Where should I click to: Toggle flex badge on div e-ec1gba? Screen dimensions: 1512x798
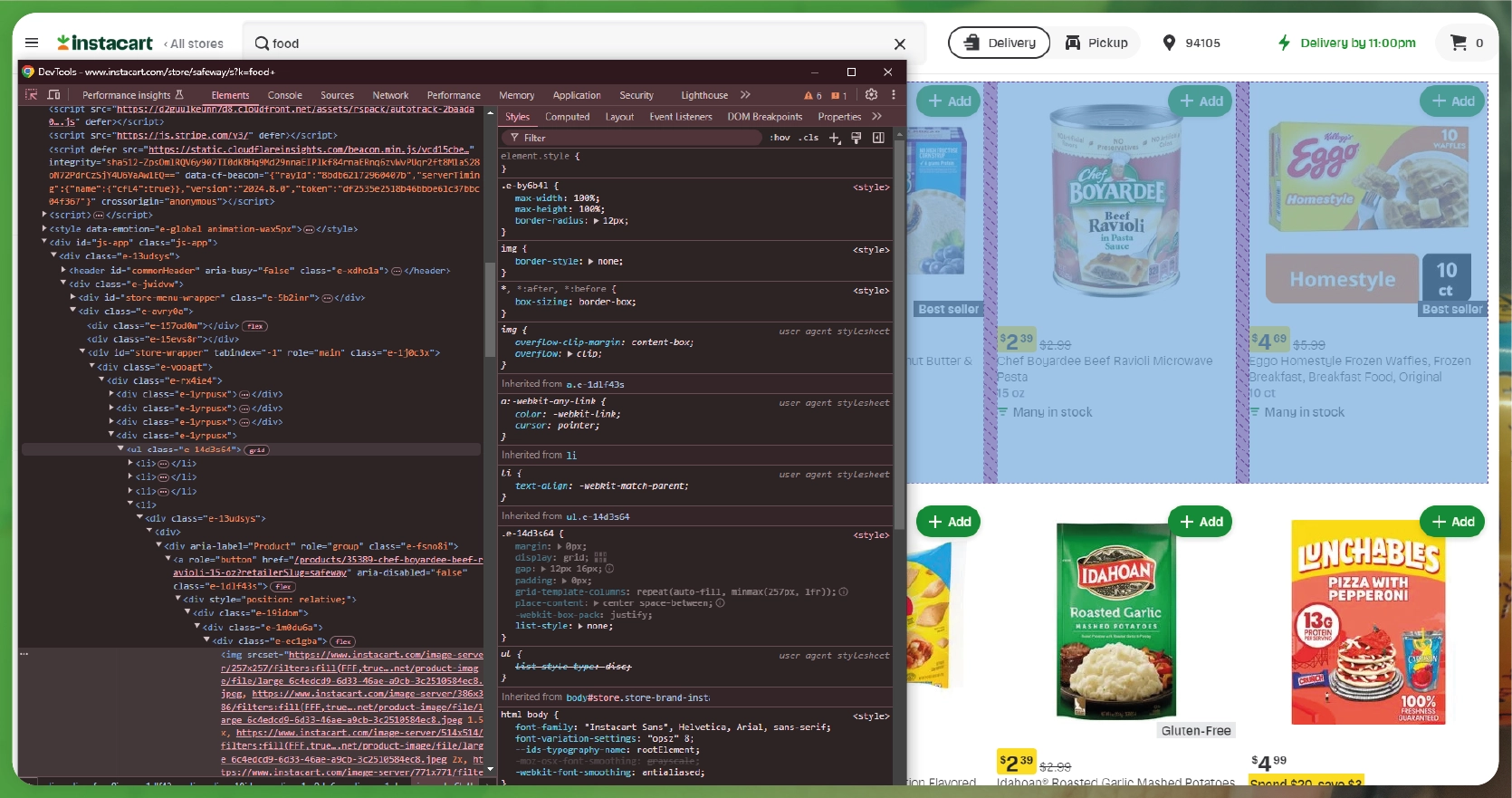pyautogui.click(x=343, y=641)
